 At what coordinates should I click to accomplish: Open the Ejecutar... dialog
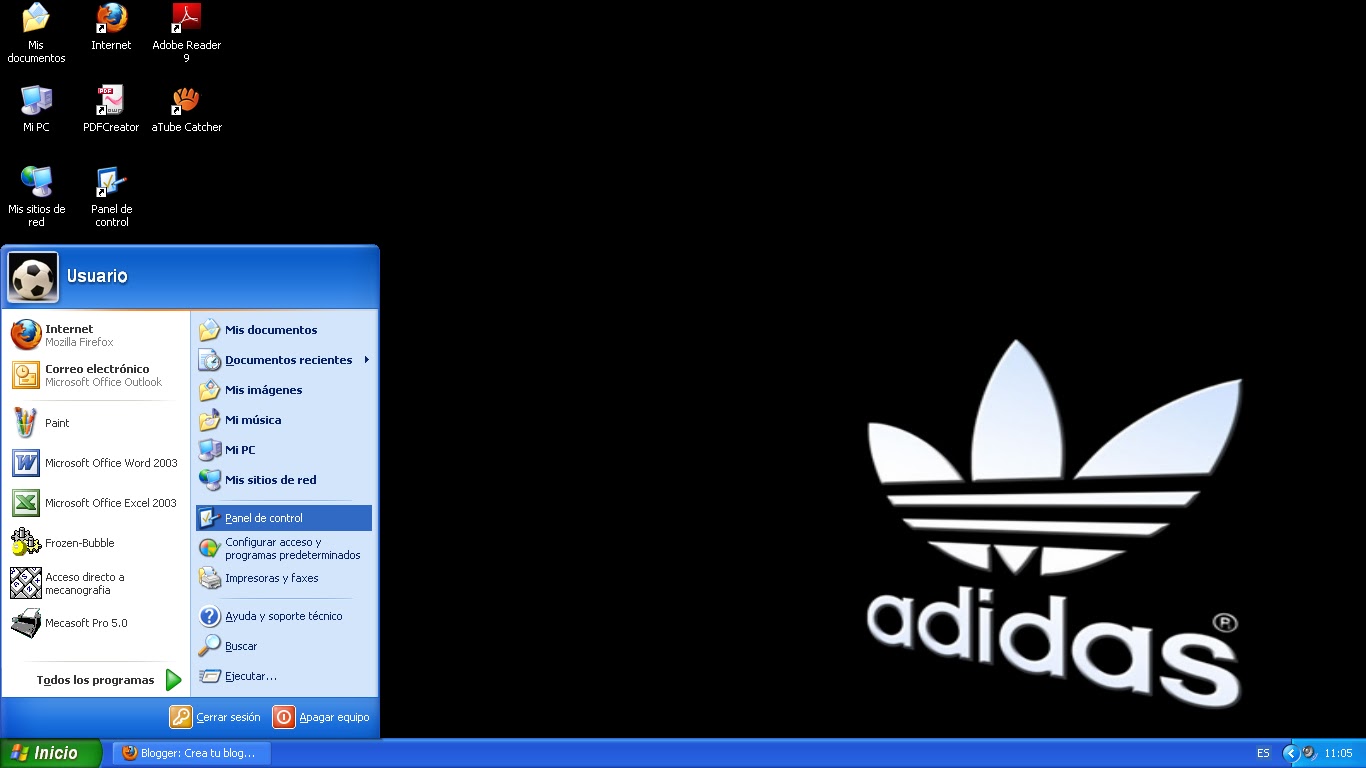tap(284, 676)
